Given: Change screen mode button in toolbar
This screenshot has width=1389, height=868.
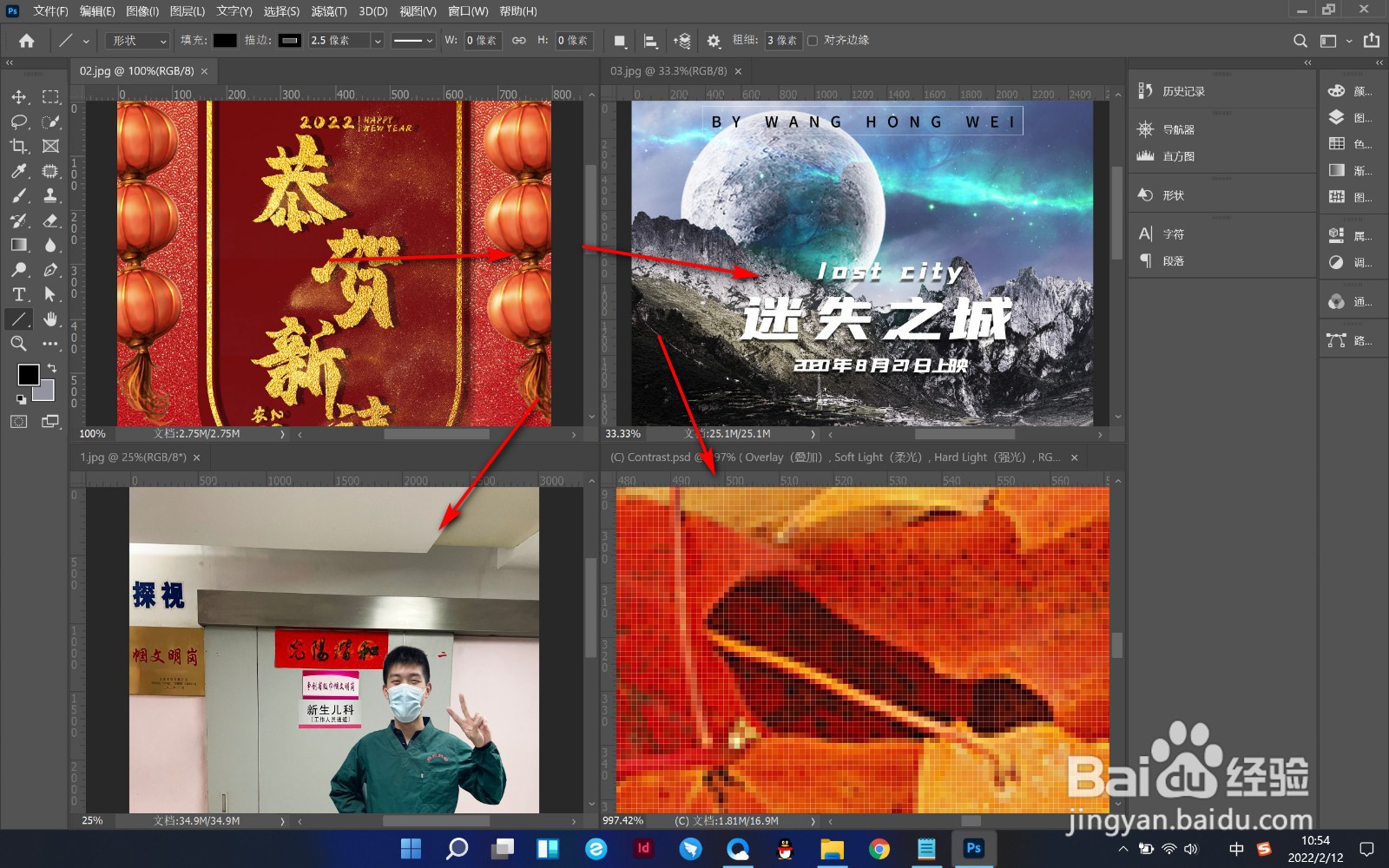Looking at the screenshot, I should pyautogui.click(x=51, y=422).
